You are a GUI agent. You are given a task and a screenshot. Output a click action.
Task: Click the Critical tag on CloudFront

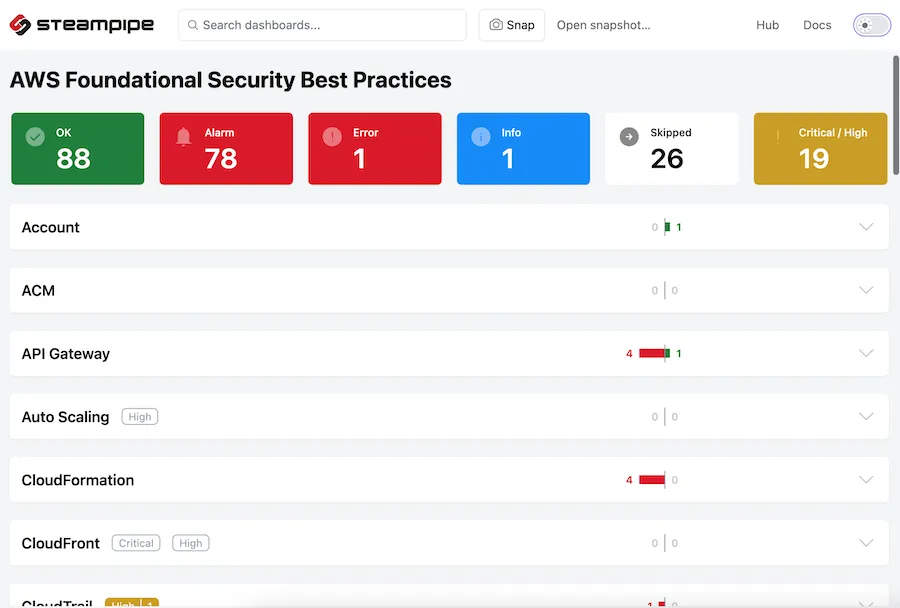pos(136,543)
